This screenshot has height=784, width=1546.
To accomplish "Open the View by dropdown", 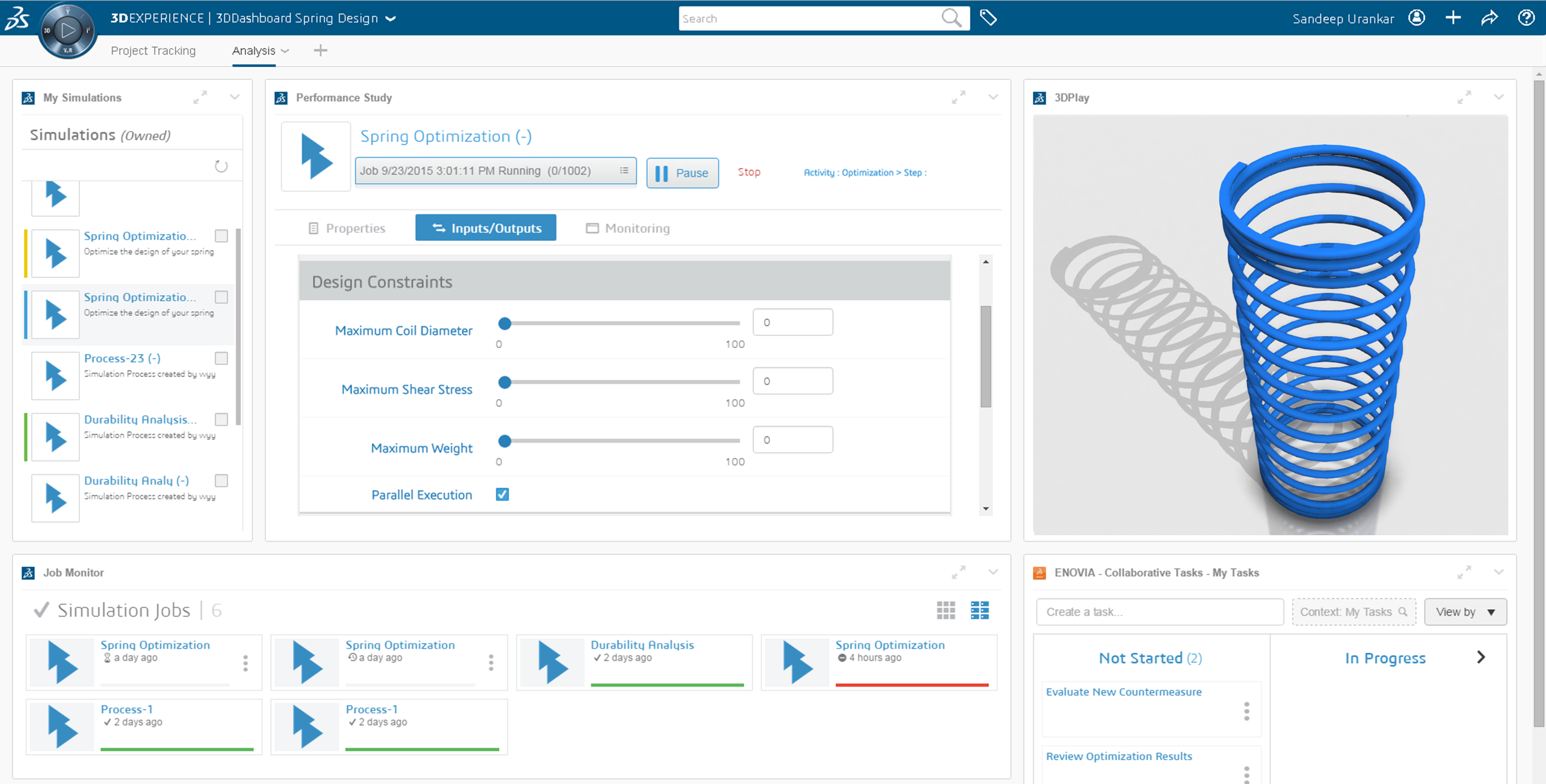I will (x=1465, y=612).
